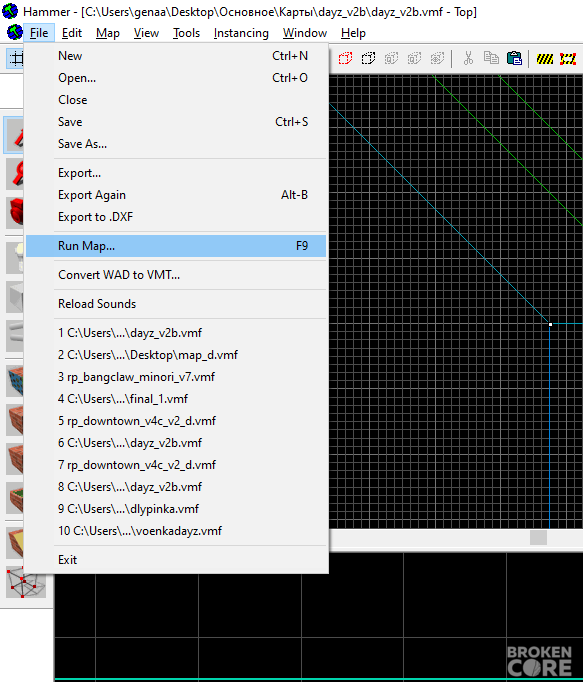Screen dimensions: 583x682
Task: Toggle cordon with the yellow-black striped icon
Action: (x=545, y=58)
